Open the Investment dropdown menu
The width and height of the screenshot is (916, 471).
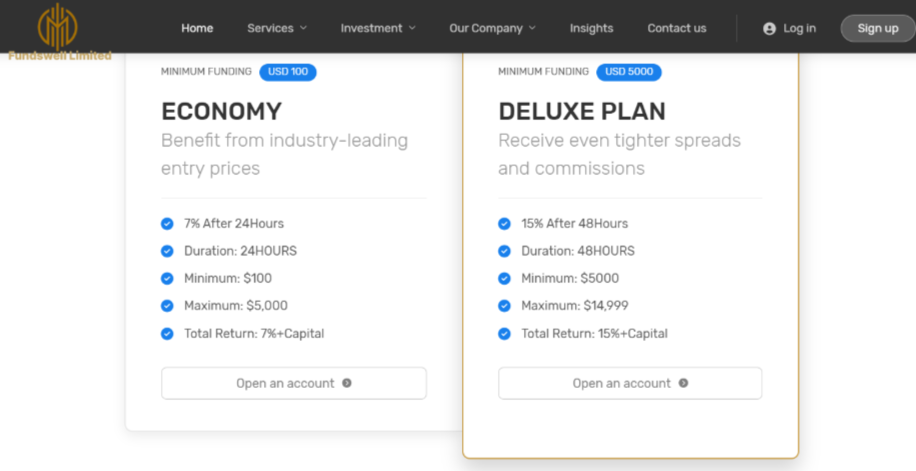tap(377, 28)
